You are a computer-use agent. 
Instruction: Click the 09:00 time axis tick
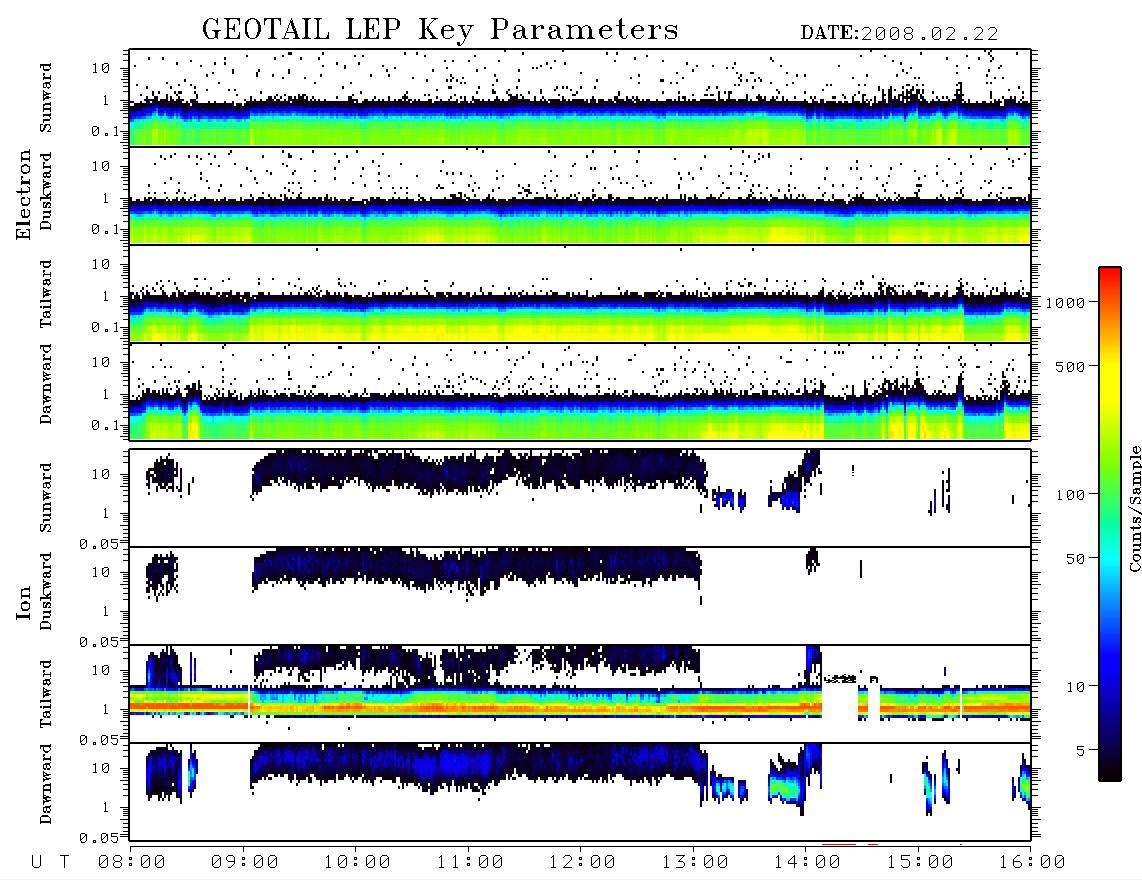(245, 863)
